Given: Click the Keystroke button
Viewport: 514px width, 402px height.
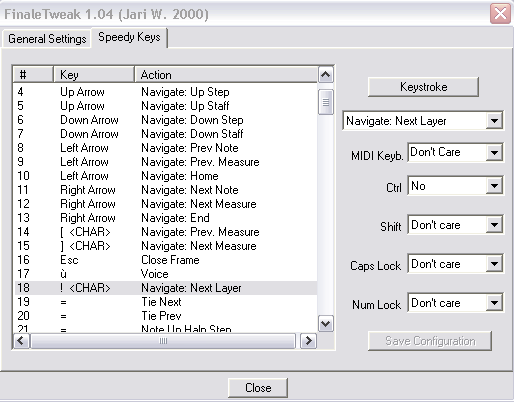Looking at the screenshot, I should pyautogui.click(x=423, y=87).
